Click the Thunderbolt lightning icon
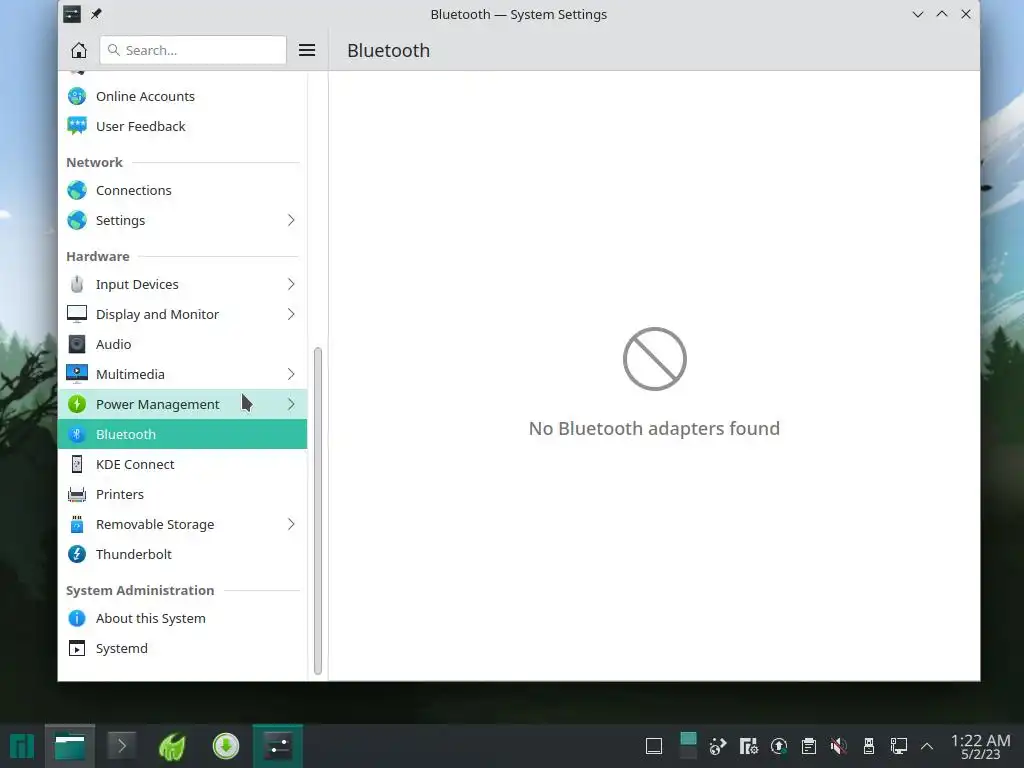 (76, 554)
